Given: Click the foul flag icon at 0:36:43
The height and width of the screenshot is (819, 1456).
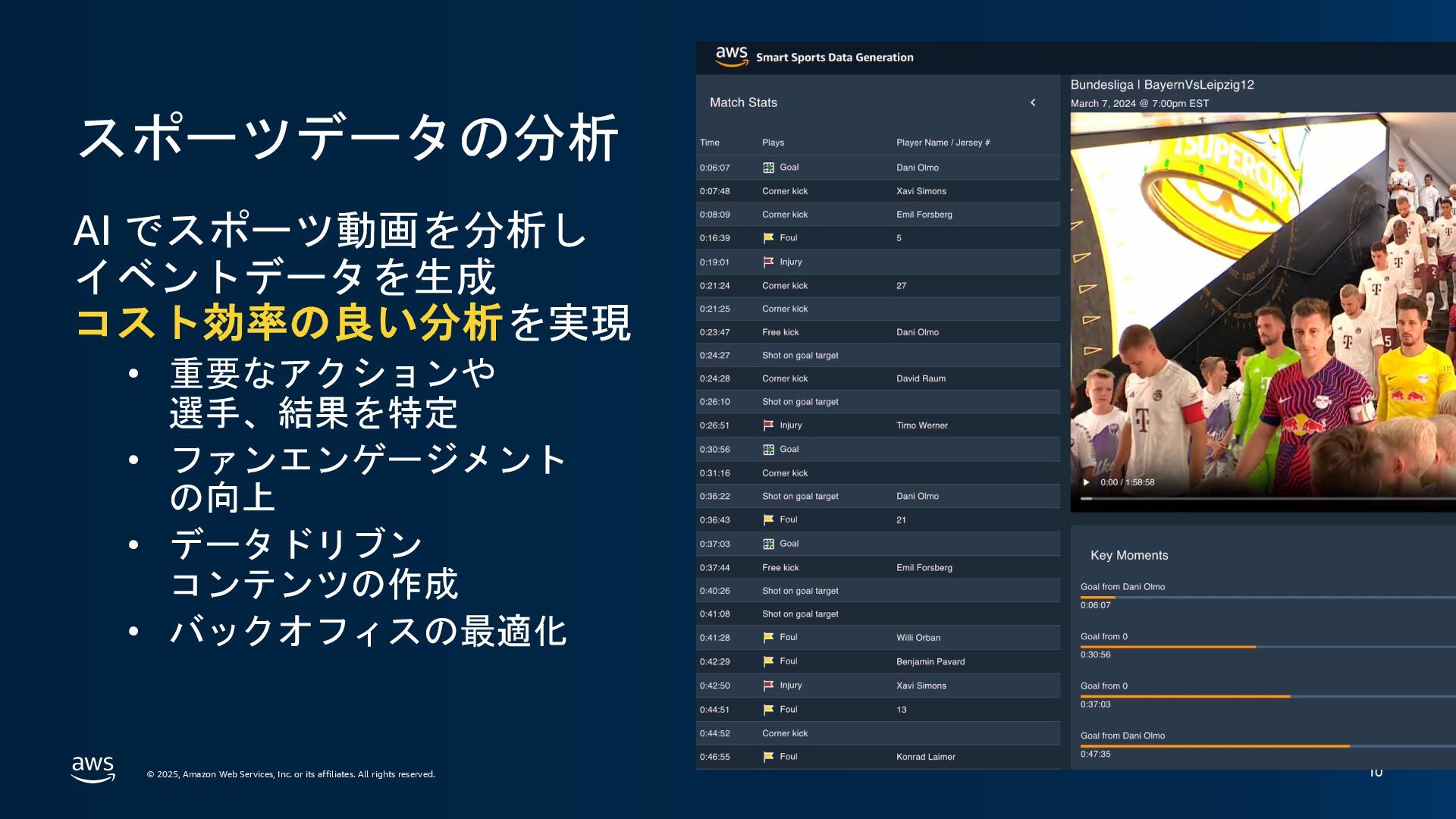Looking at the screenshot, I should pos(768,519).
